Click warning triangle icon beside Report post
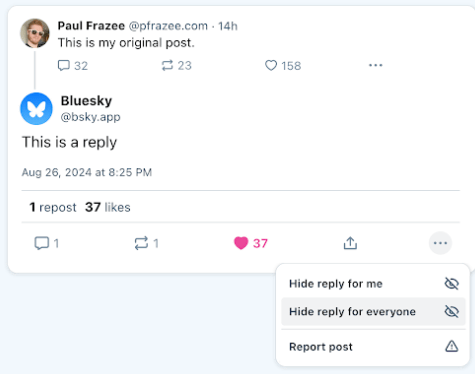 pyautogui.click(x=452, y=346)
